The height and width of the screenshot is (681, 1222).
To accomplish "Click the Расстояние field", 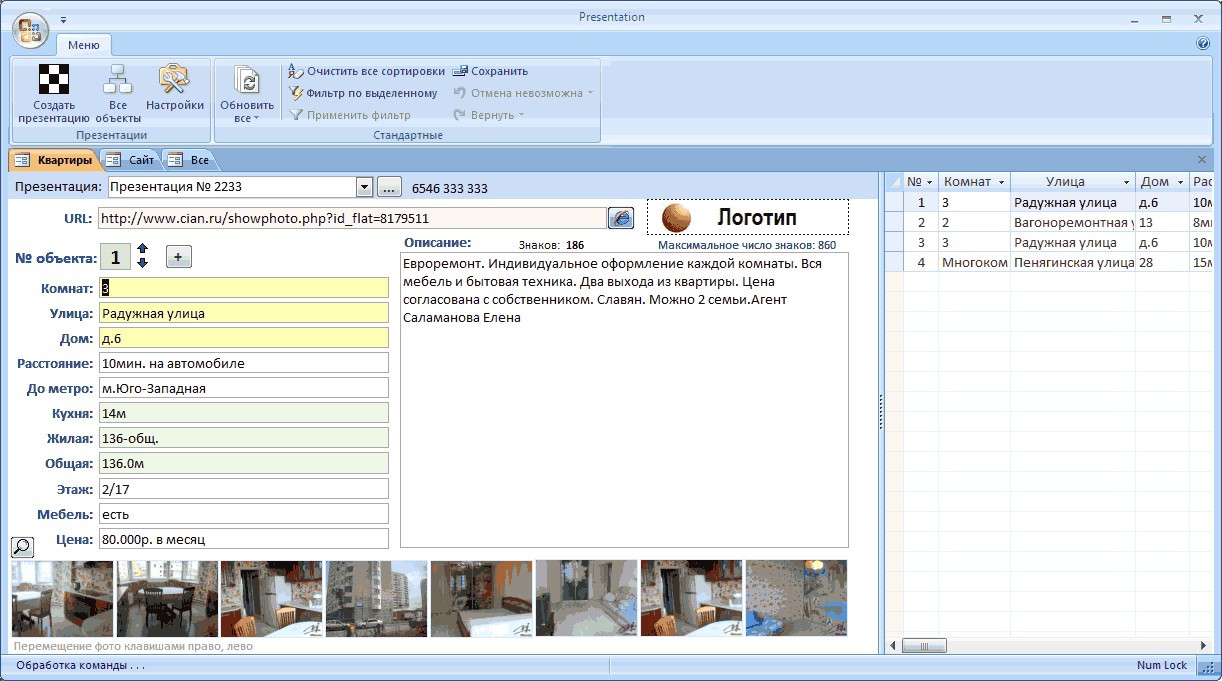I will pos(243,363).
